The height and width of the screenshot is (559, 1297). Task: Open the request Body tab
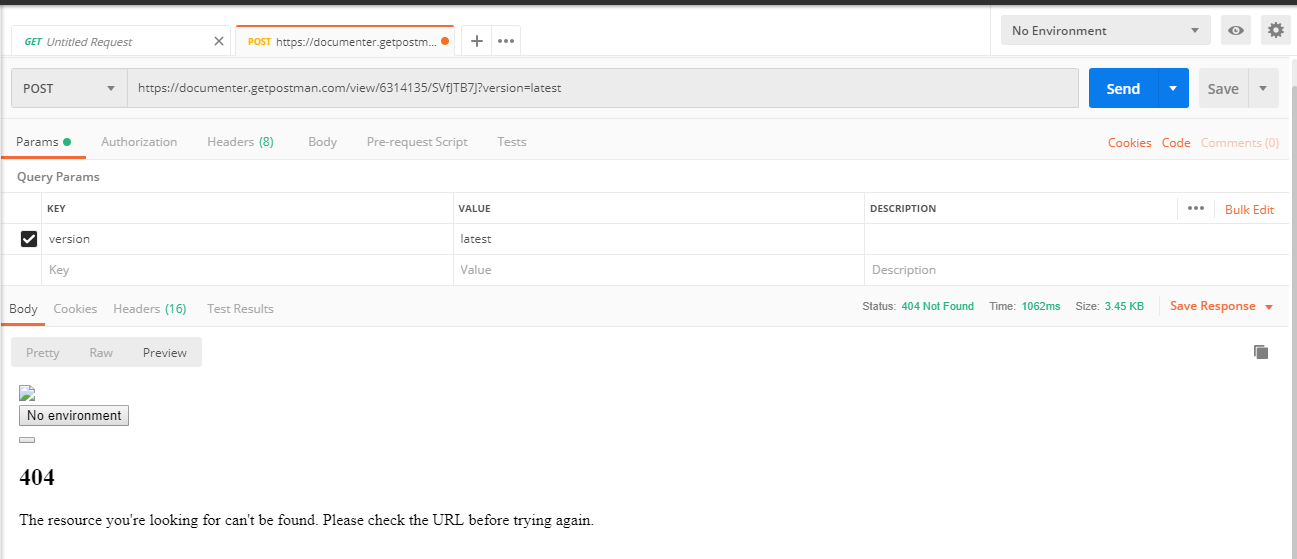click(322, 142)
